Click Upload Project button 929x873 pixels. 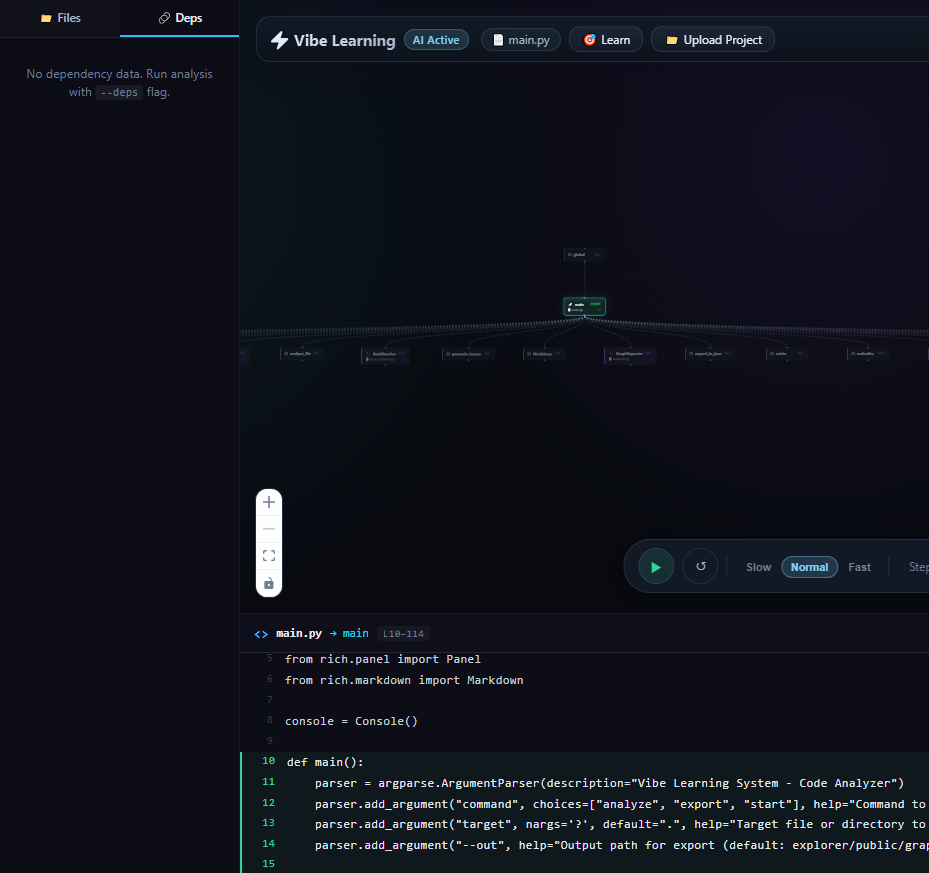pos(713,40)
